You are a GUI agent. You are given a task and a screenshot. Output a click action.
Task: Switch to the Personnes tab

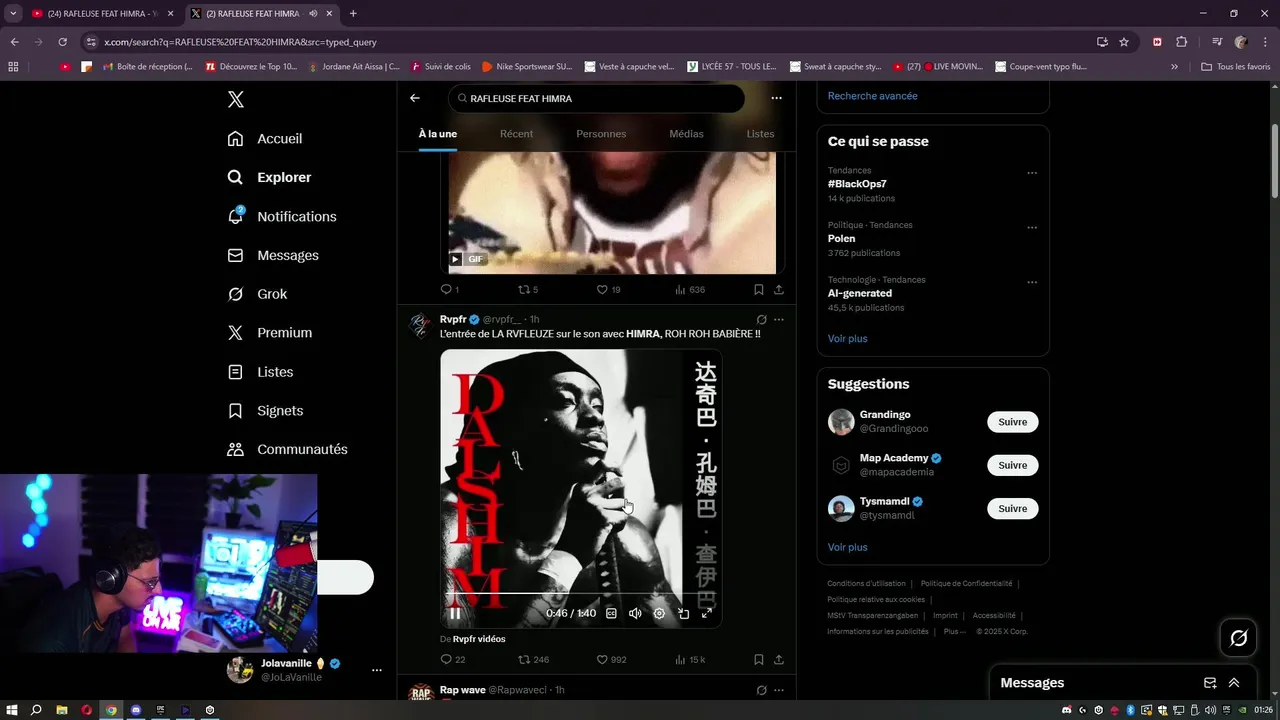[x=601, y=134]
